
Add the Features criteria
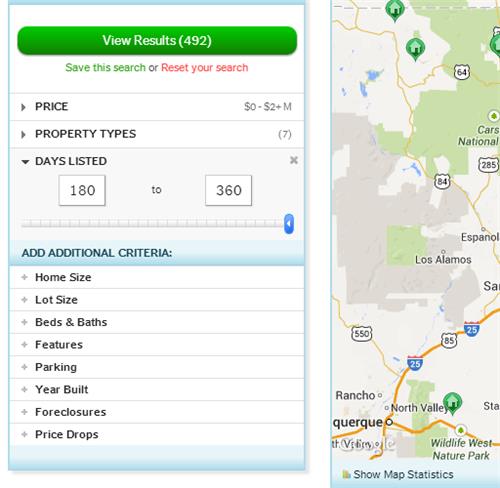coord(157,345)
